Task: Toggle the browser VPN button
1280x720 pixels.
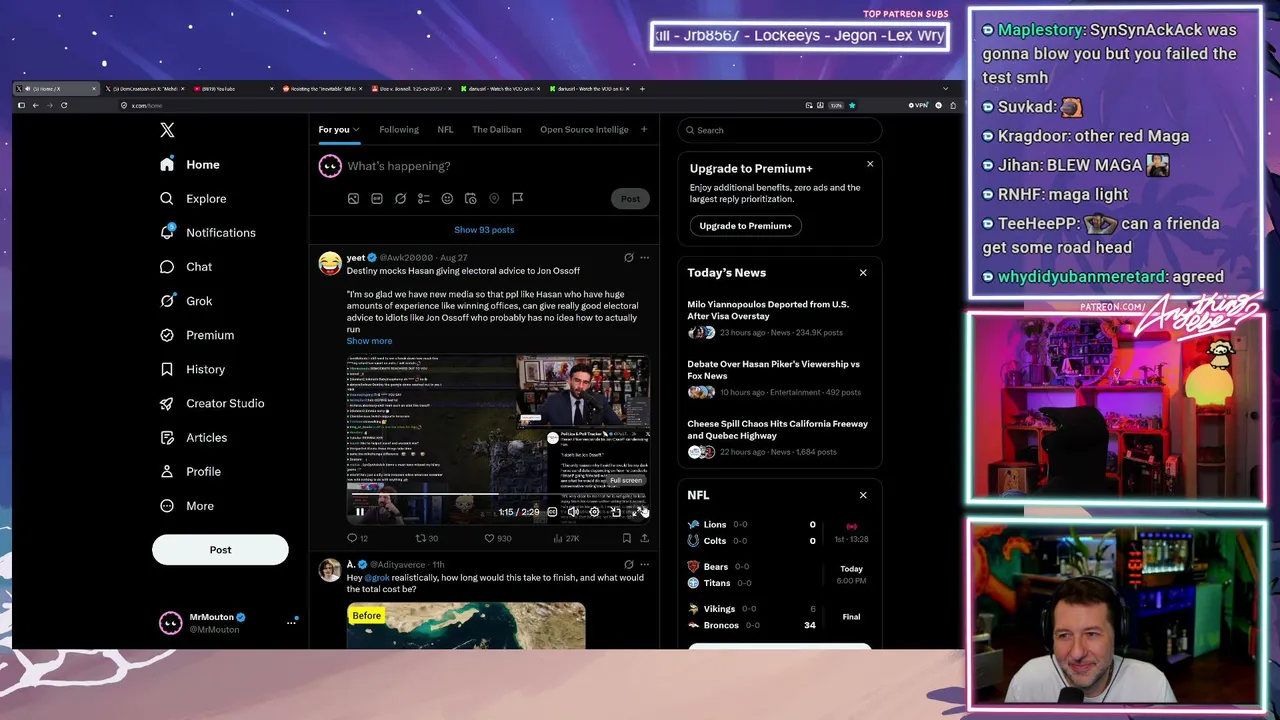Action: coord(919,105)
